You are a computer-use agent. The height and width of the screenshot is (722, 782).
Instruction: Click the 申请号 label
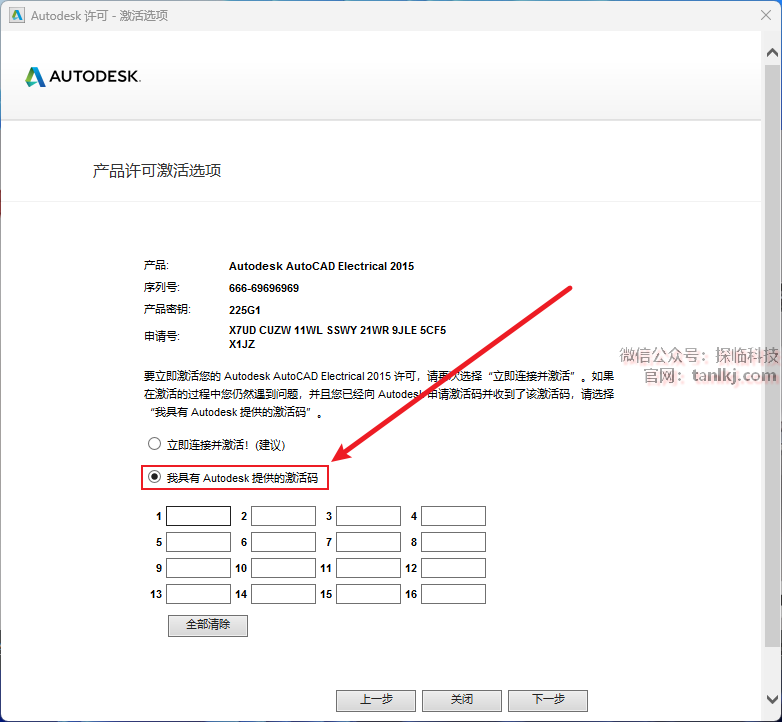(162, 337)
